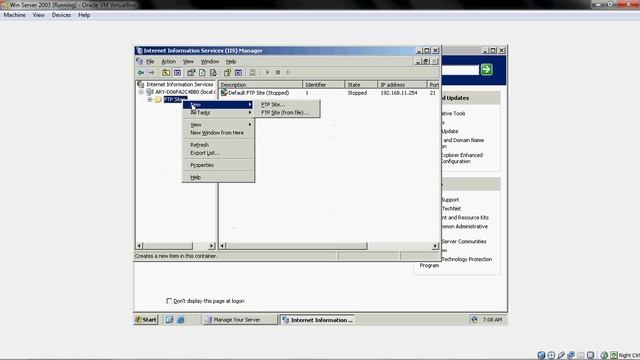Click the Export List toolbar icon

[x=213, y=73]
